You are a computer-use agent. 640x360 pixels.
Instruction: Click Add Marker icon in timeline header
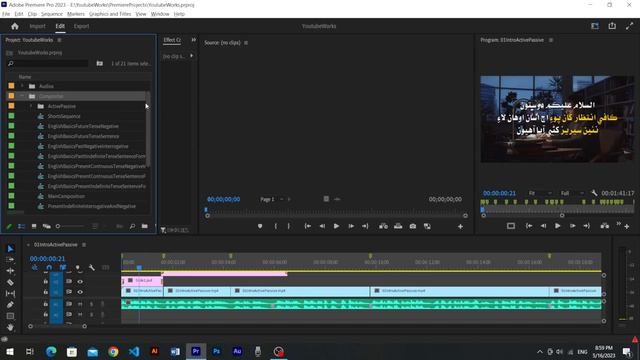coord(78,268)
